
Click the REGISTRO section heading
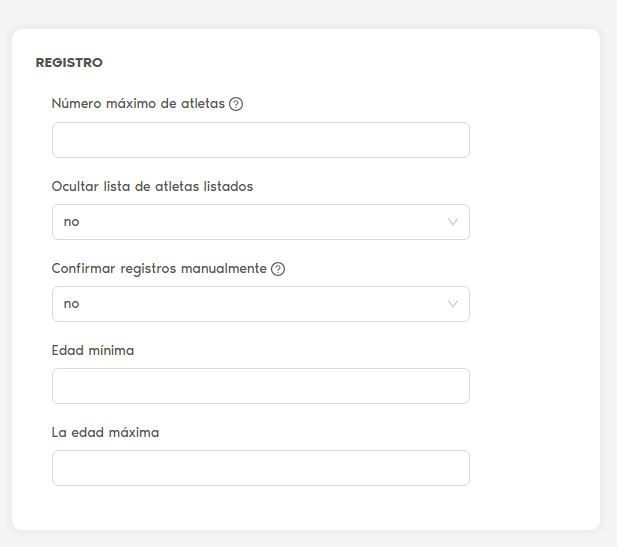point(69,62)
